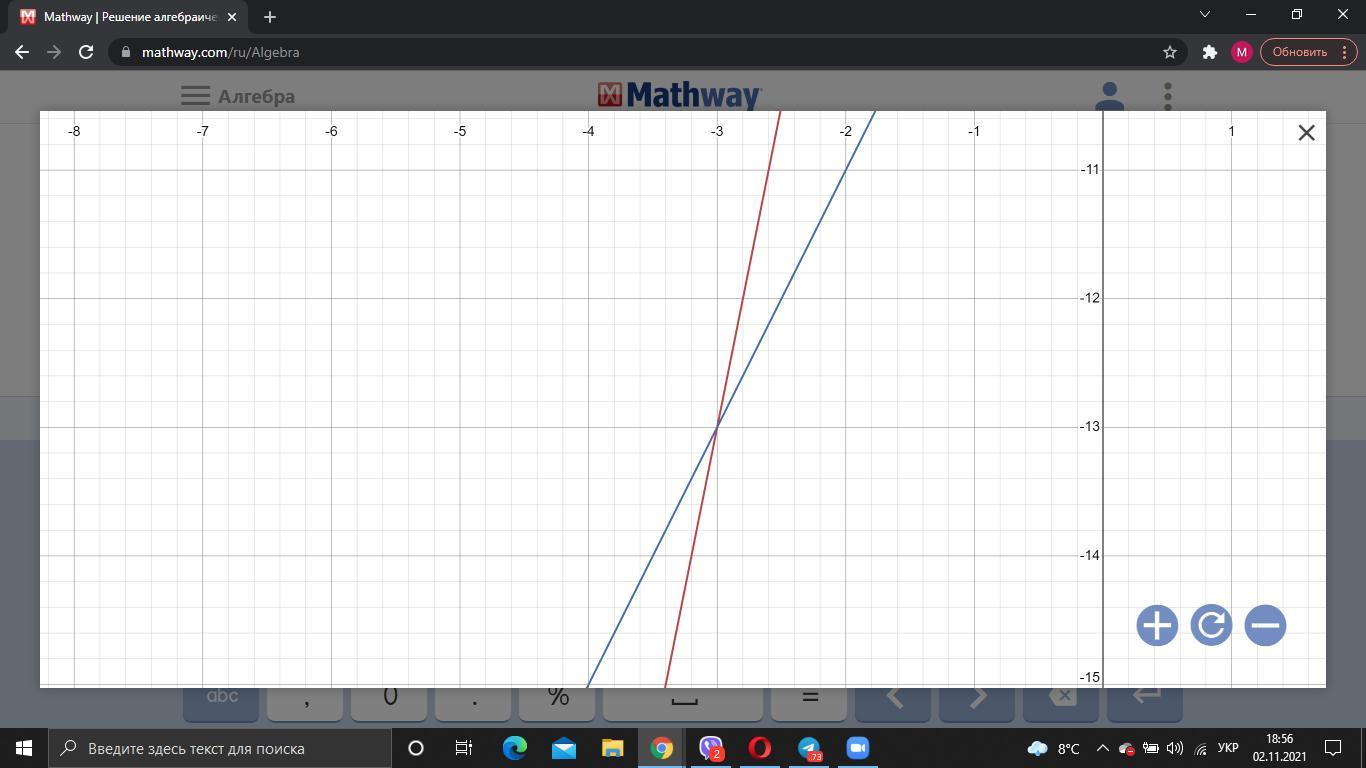The width and height of the screenshot is (1366, 768).
Task: Open Task View from the taskbar
Action: pyautogui.click(x=464, y=748)
